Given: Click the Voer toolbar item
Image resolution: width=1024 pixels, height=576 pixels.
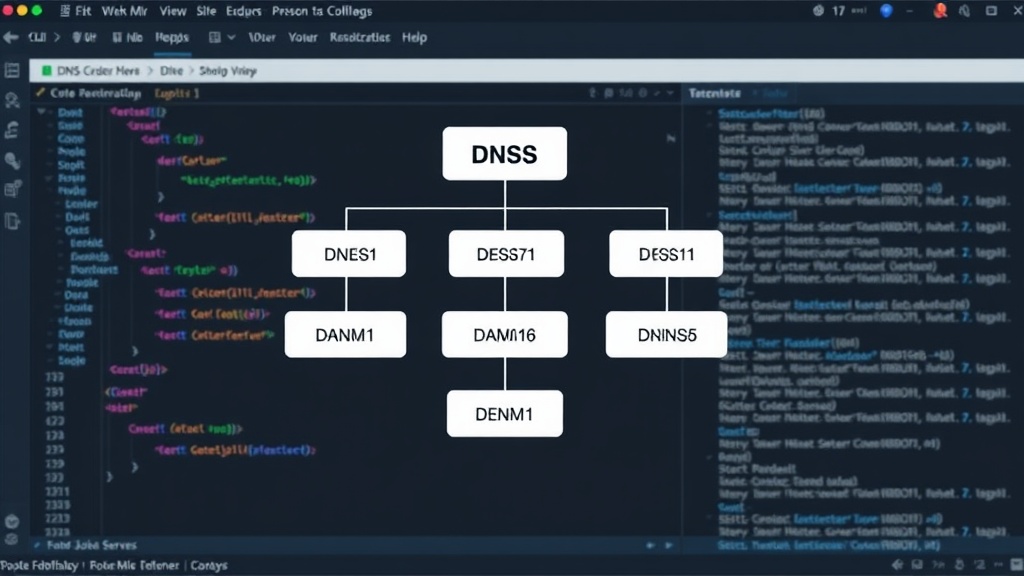Looking at the screenshot, I should point(262,37).
